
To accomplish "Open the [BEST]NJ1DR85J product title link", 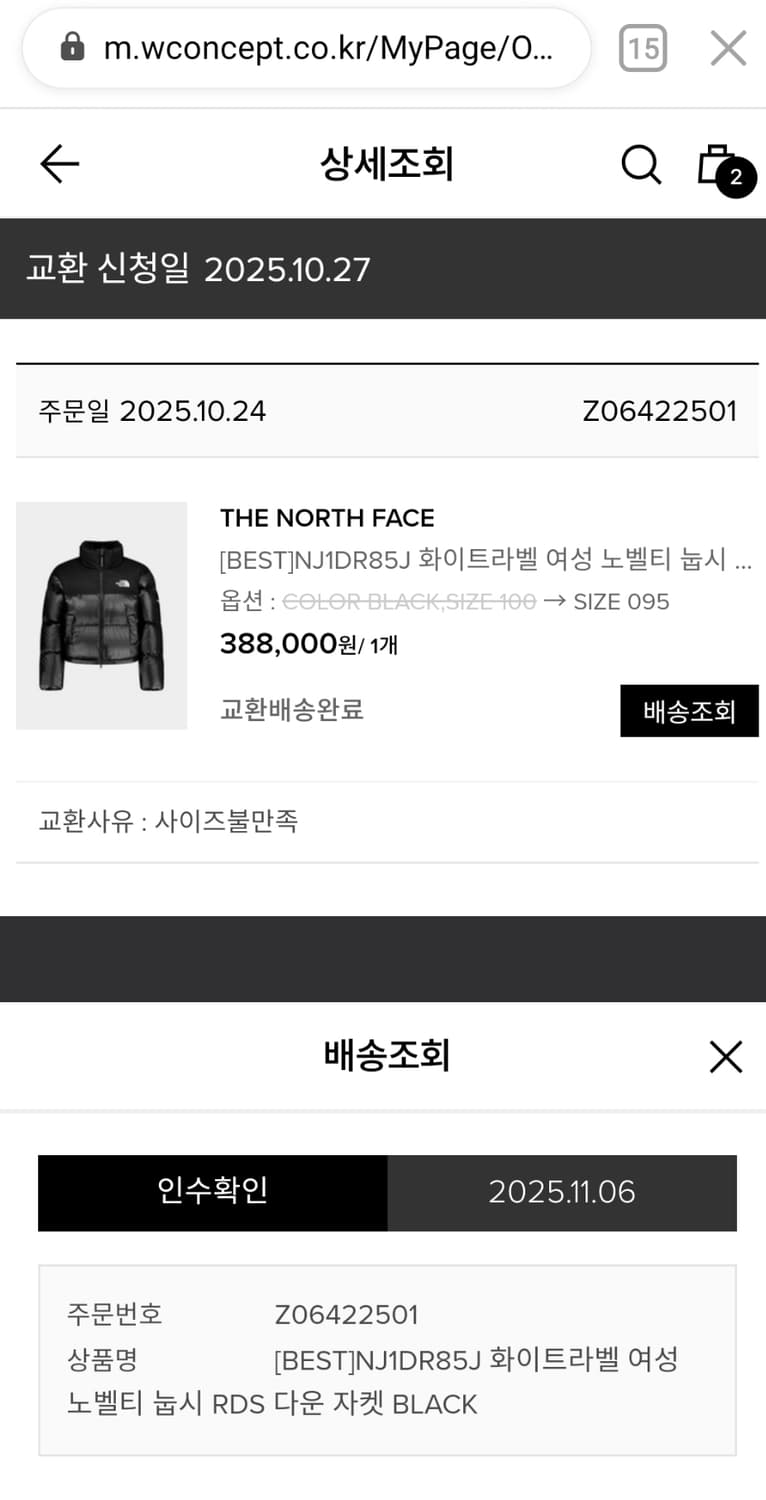I will [x=485, y=560].
